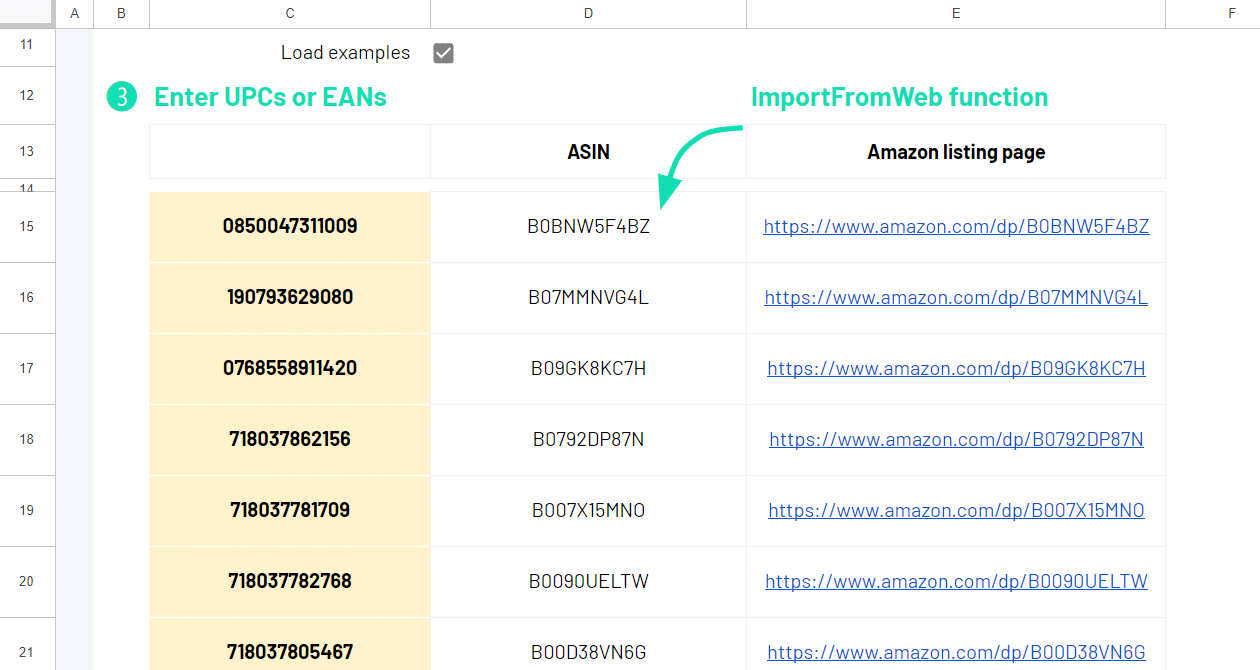
Task: Click the green step 3 circle icon
Action: point(121,97)
